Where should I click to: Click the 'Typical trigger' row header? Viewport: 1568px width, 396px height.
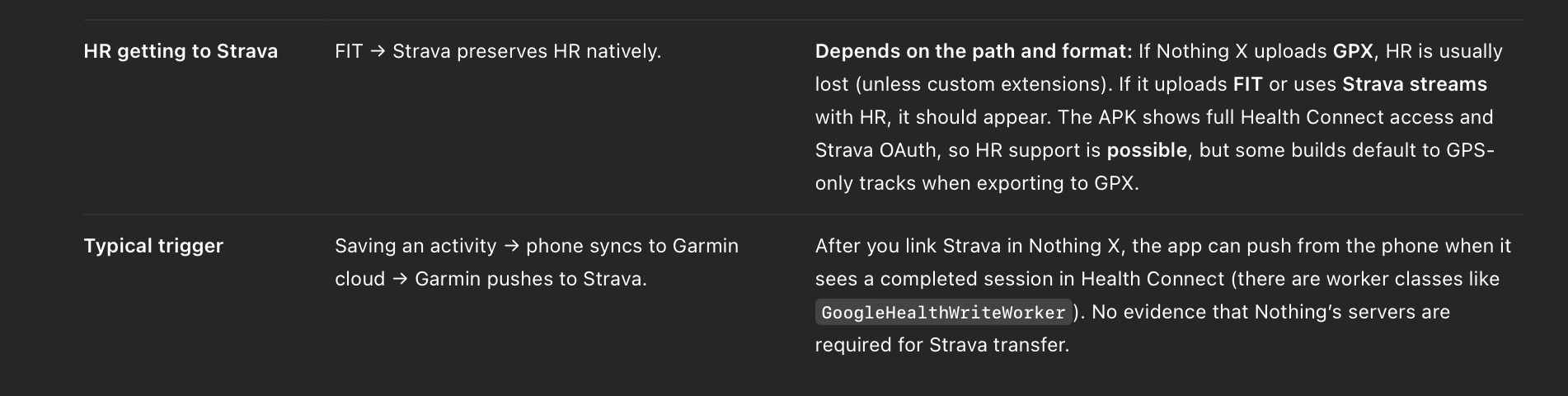pos(153,246)
